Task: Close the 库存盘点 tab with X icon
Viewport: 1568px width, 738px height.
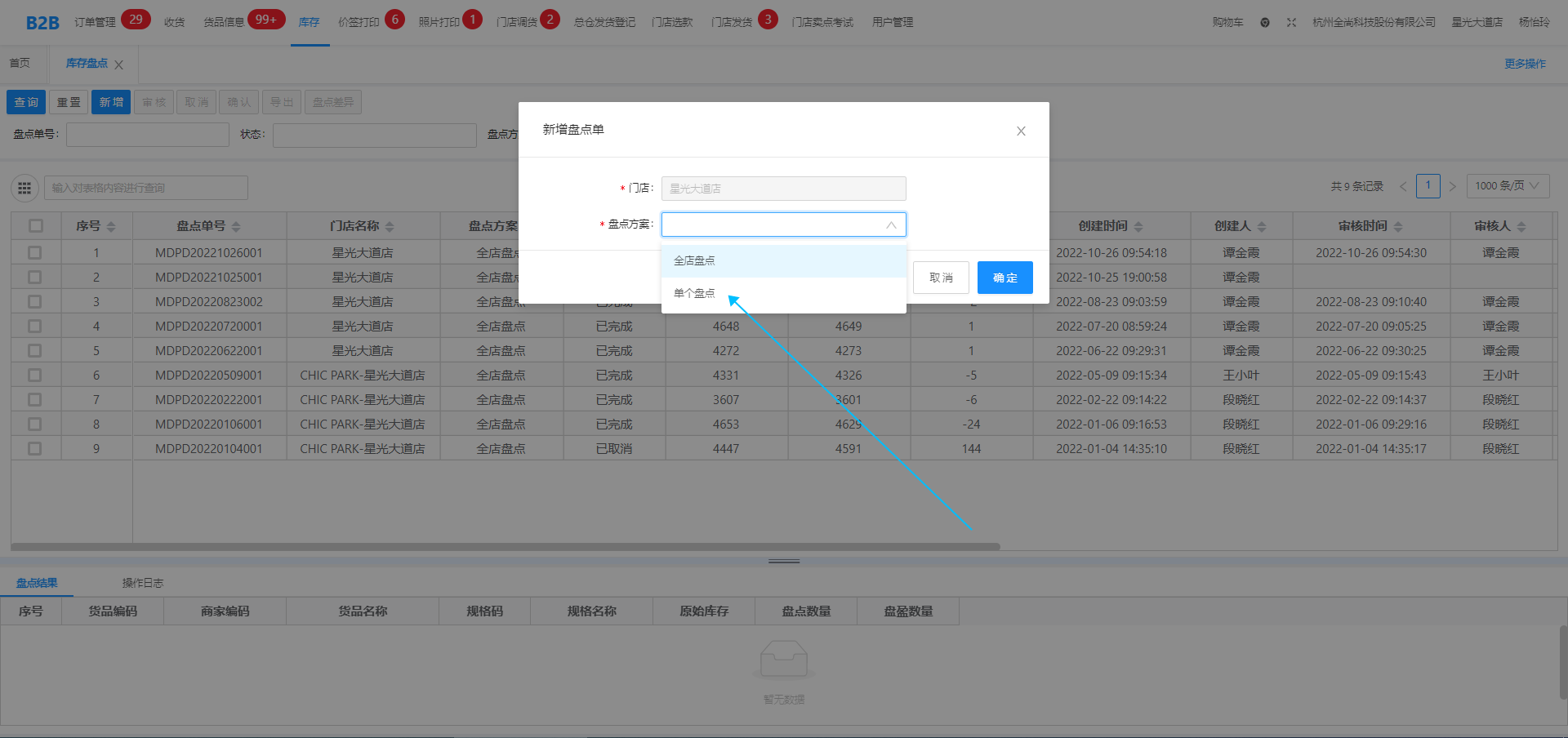Action: pos(119,64)
